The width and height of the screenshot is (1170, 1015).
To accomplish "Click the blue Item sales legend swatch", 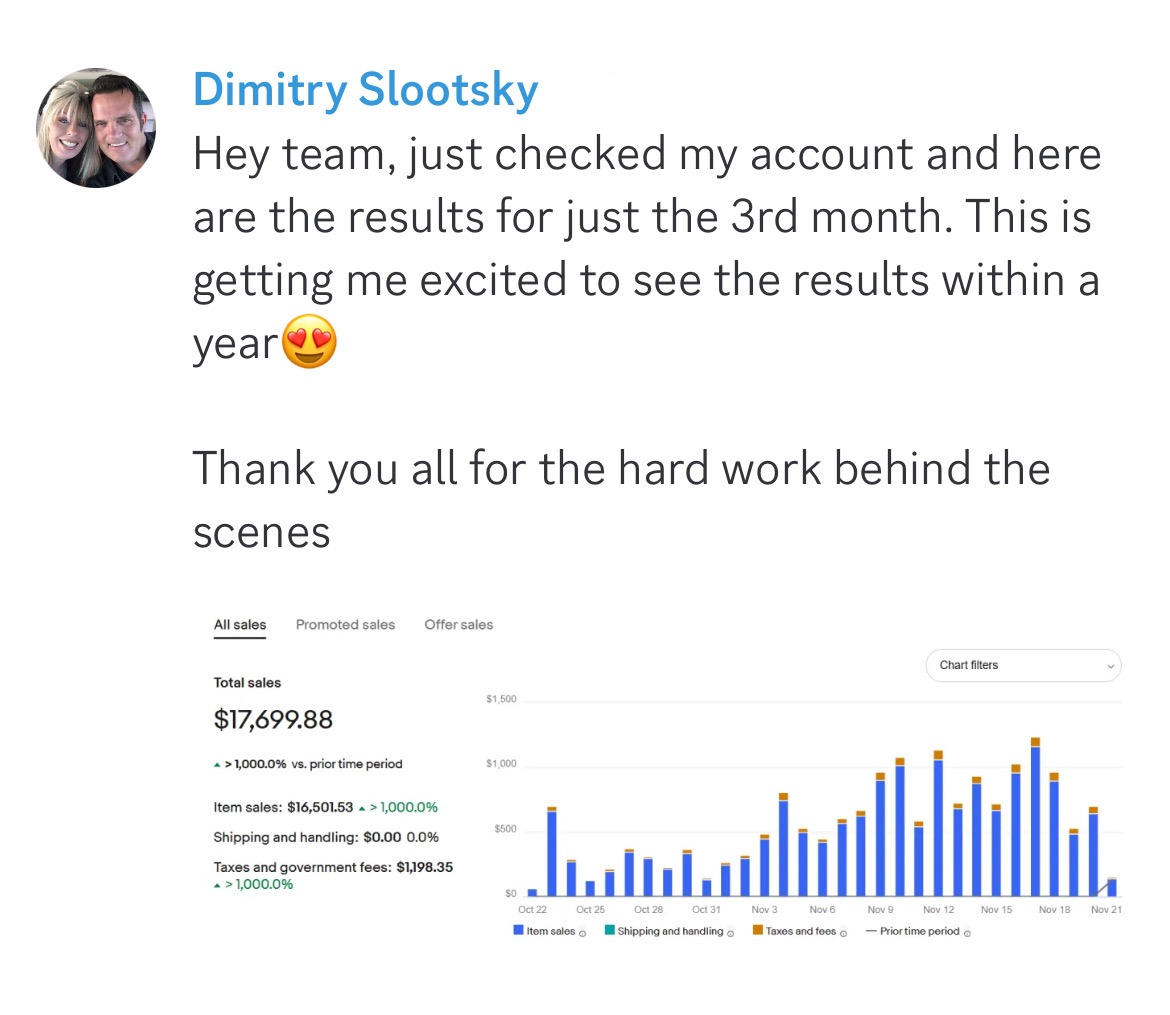I will point(518,931).
